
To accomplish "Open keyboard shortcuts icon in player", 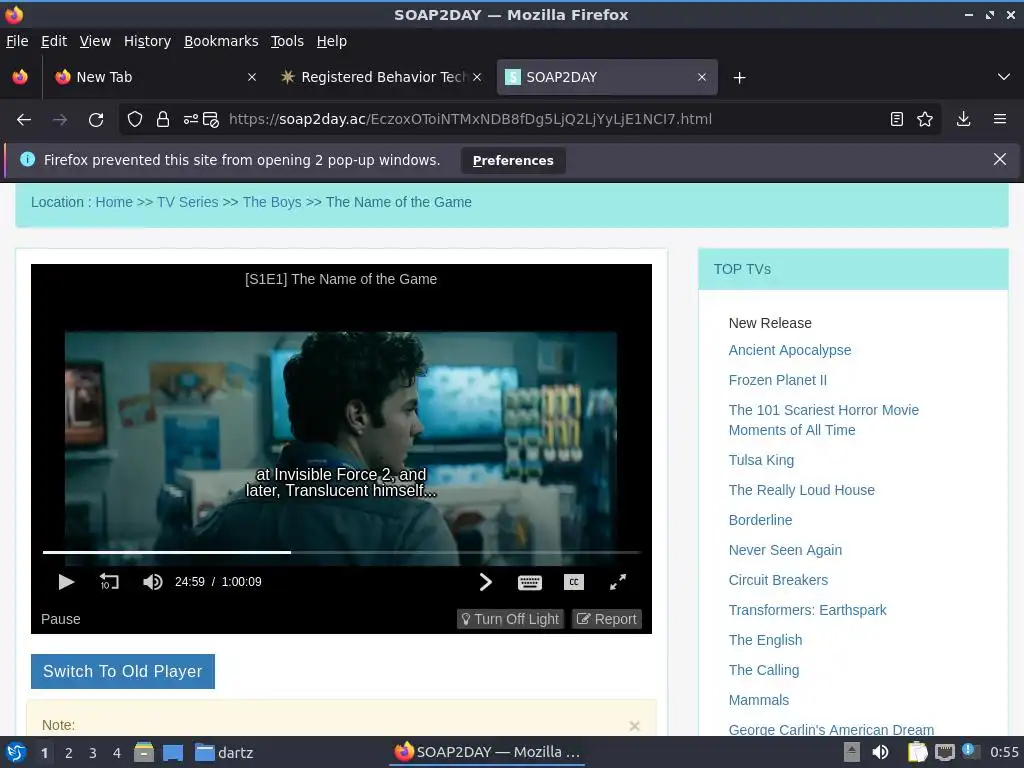I will click(530, 583).
